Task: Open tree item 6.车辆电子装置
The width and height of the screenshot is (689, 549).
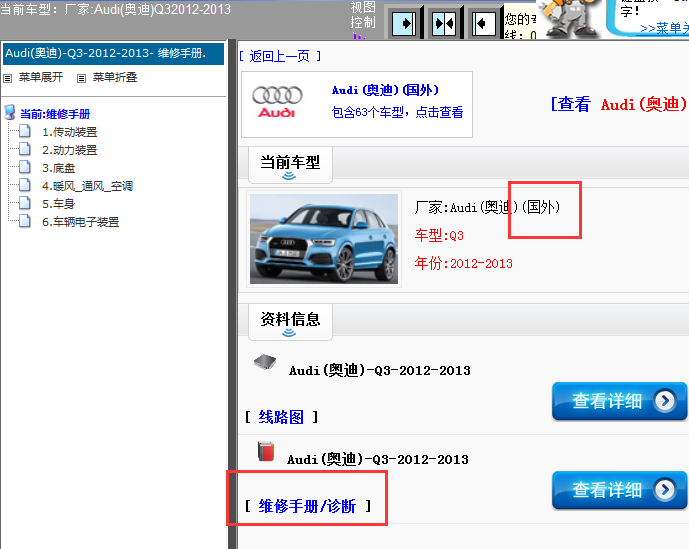Action: coord(80,222)
